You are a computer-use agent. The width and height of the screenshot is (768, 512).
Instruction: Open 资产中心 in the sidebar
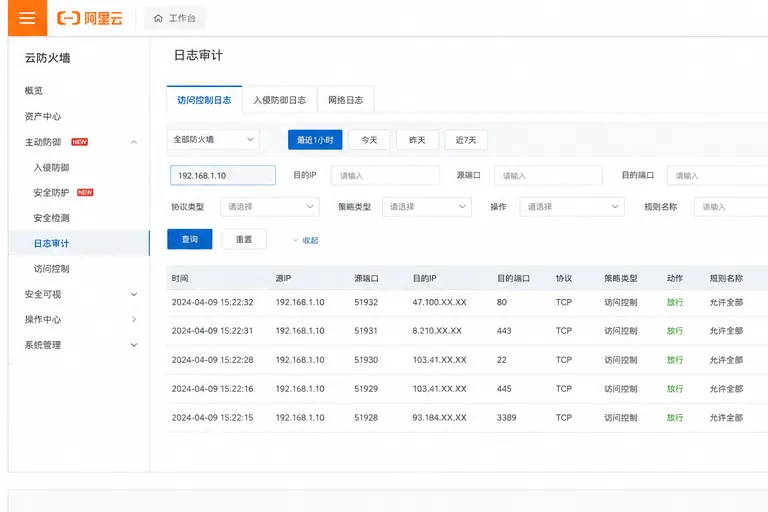[43, 117]
